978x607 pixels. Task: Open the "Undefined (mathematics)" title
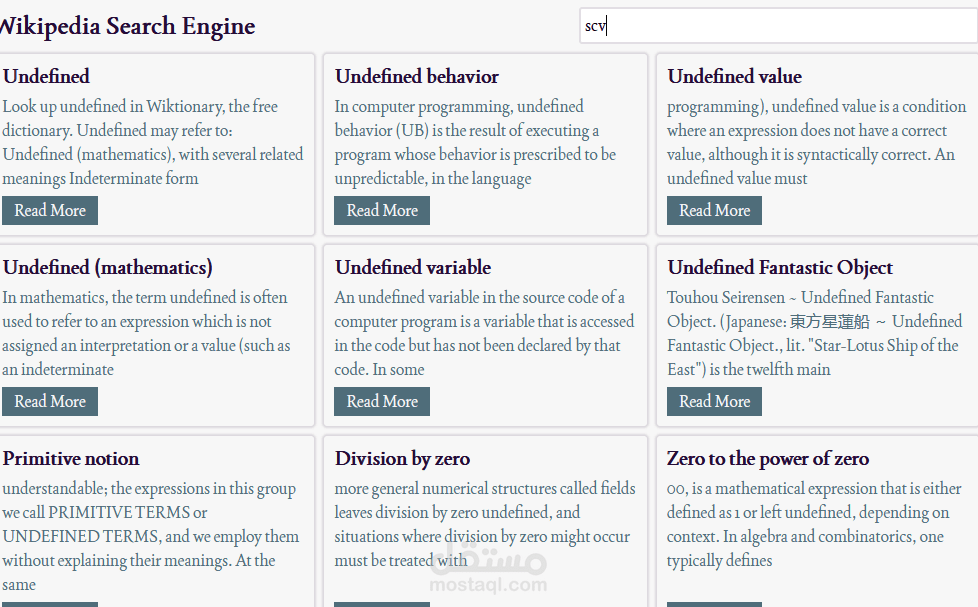(x=108, y=267)
